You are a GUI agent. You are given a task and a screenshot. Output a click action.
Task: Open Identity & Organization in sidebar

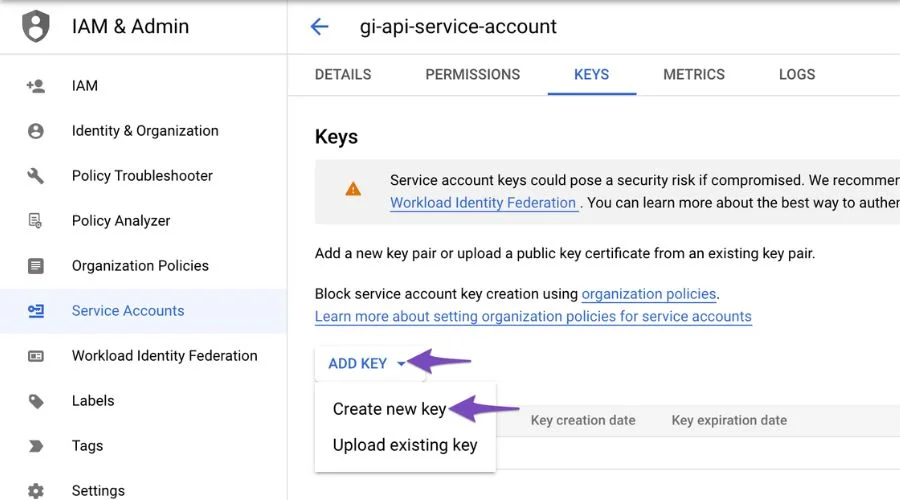point(143,131)
